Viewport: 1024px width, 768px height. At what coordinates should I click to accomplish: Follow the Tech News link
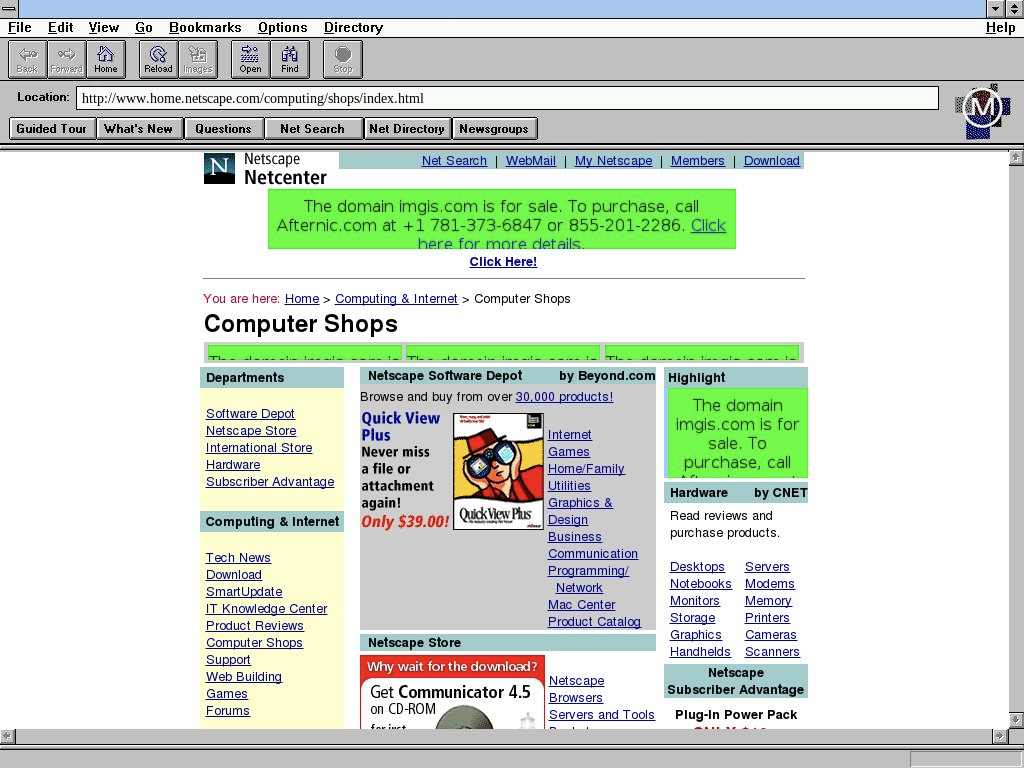tap(238, 558)
